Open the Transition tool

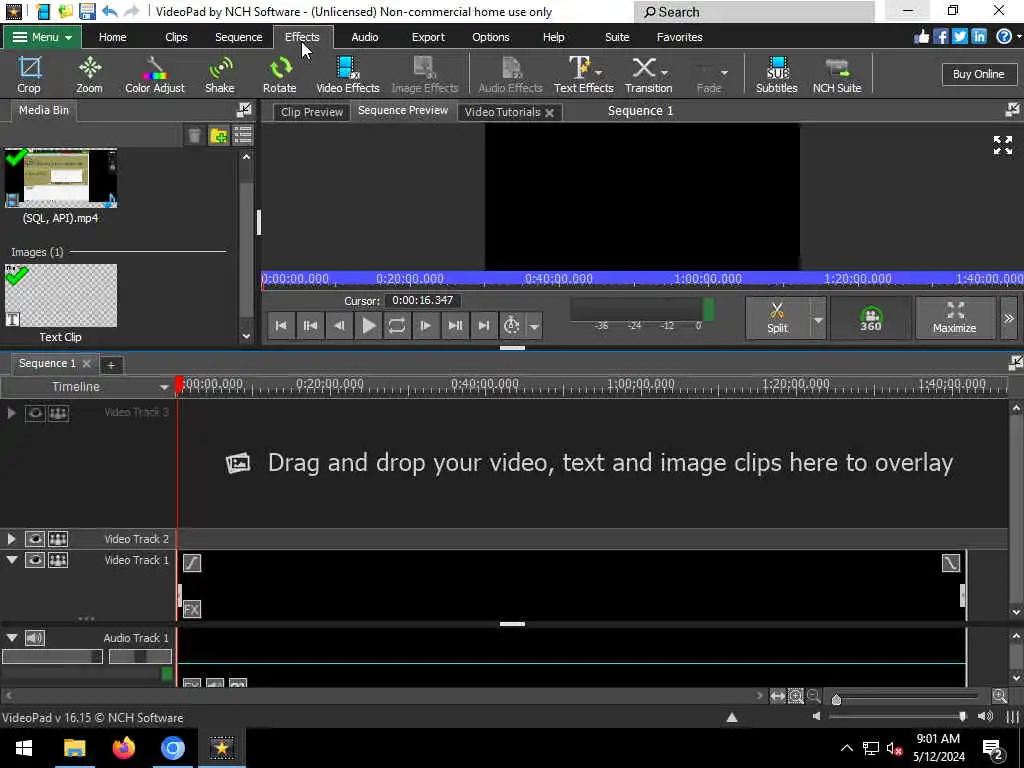pyautogui.click(x=648, y=74)
